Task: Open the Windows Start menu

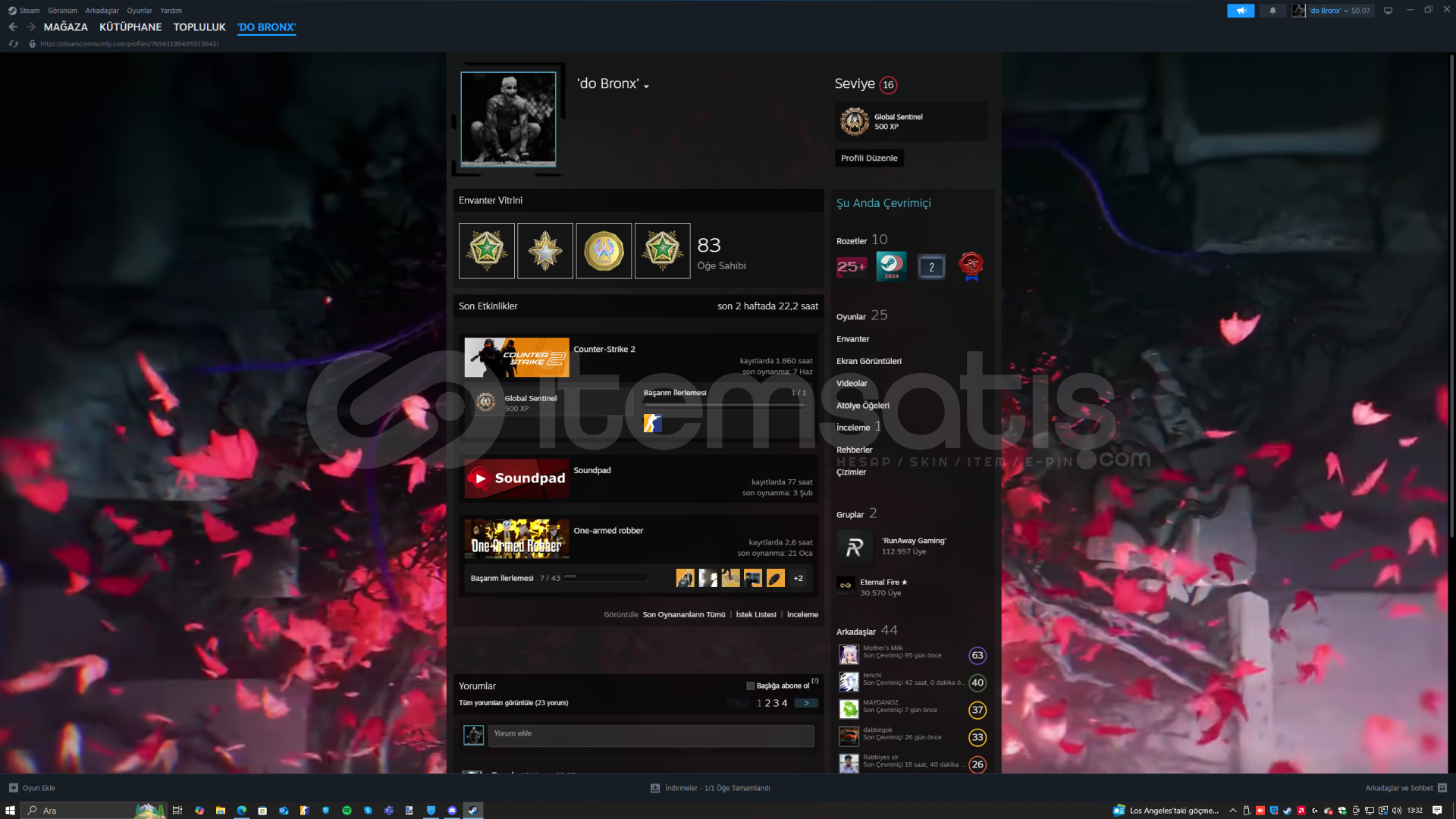Action: (11, 810)
